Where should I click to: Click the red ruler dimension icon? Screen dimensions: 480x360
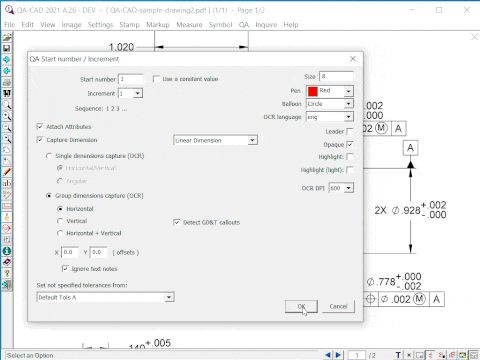tap(7, 206)
